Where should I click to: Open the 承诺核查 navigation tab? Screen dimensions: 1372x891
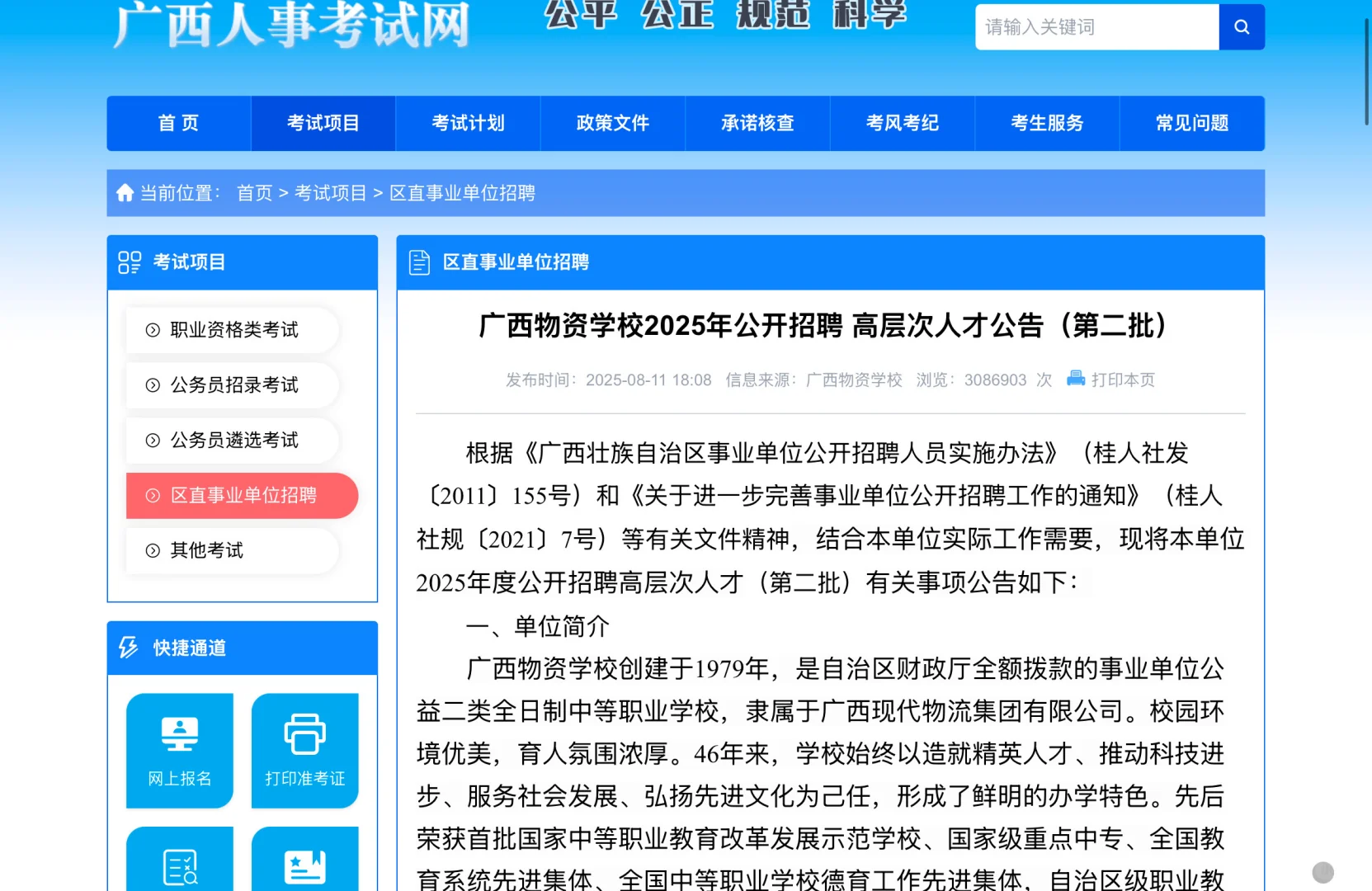pyautogui.click(x=758, y=123)
